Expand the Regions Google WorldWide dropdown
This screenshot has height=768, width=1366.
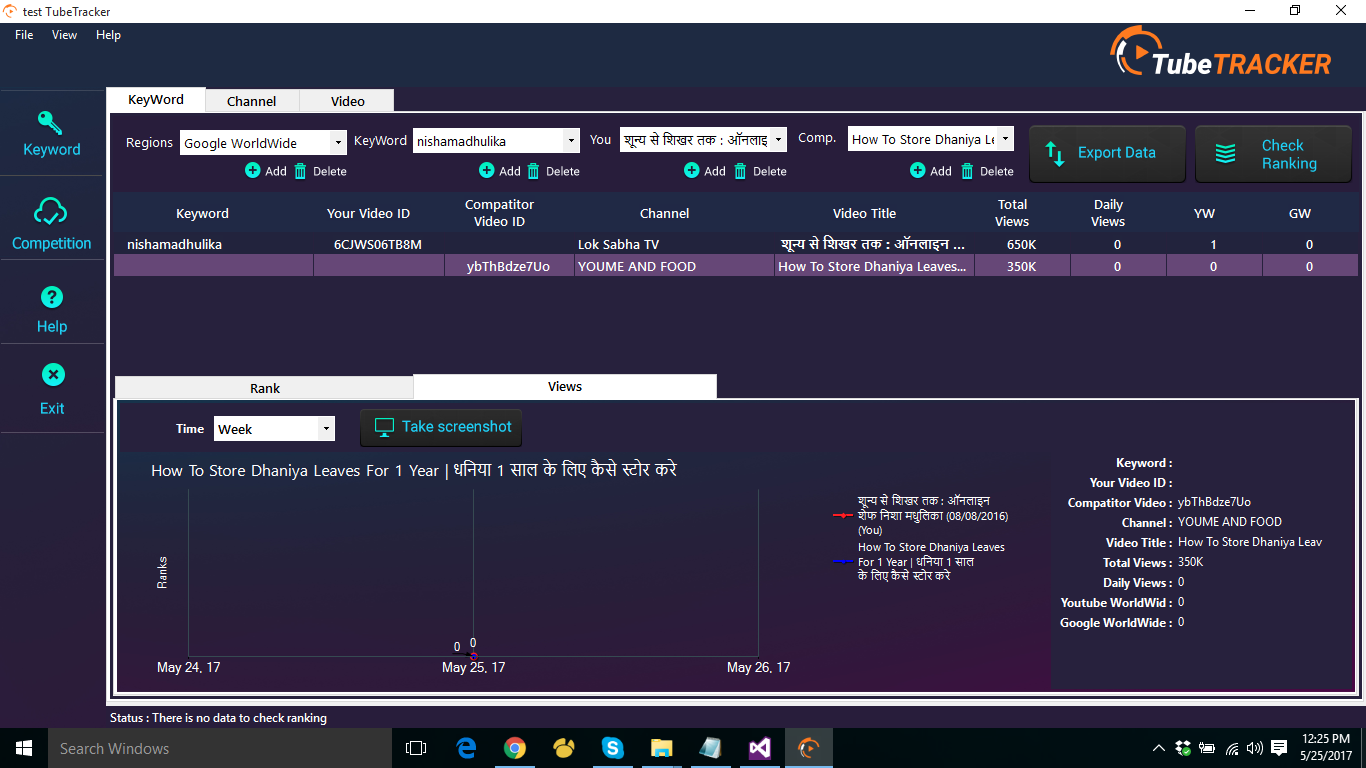coord(338,143)
